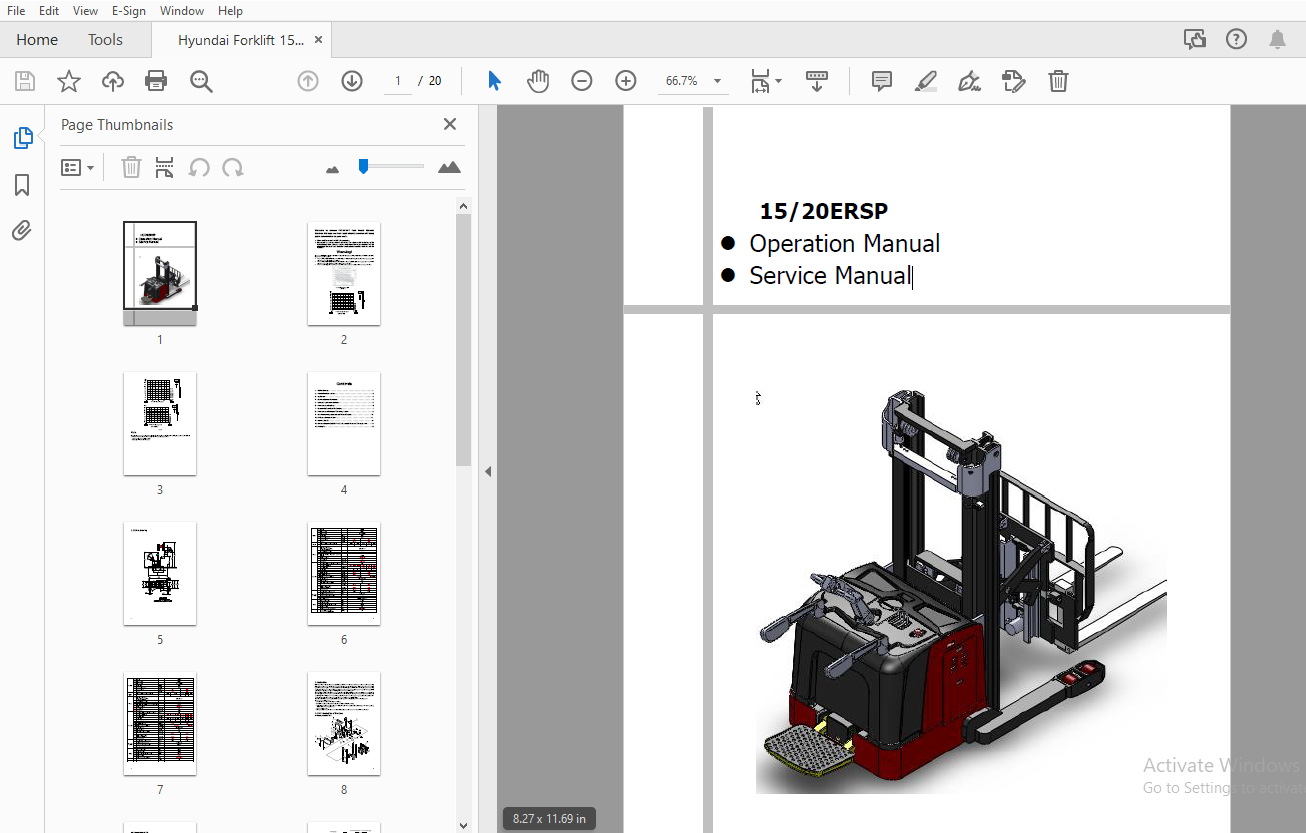Open the Attachments paperclip panel
The width and height of the screenshot is (1306, 833).
22,231
